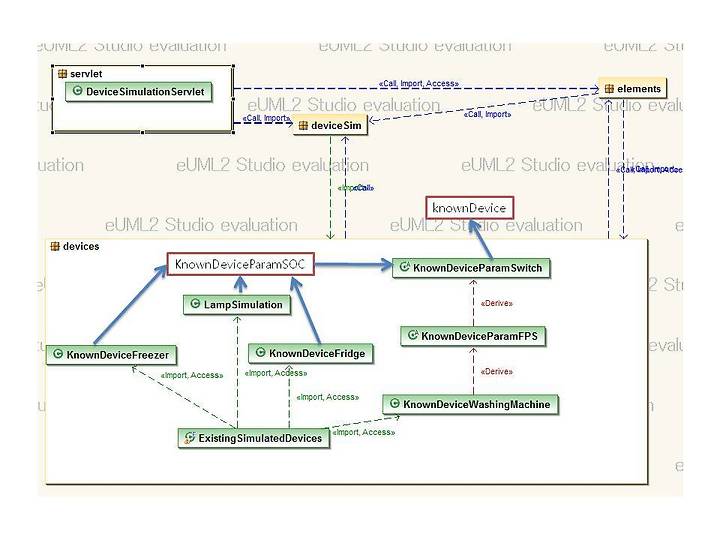Screen dimensions: 720x540
Task: Click top-left selection handle of servlet package
Action: coord(53,66)
